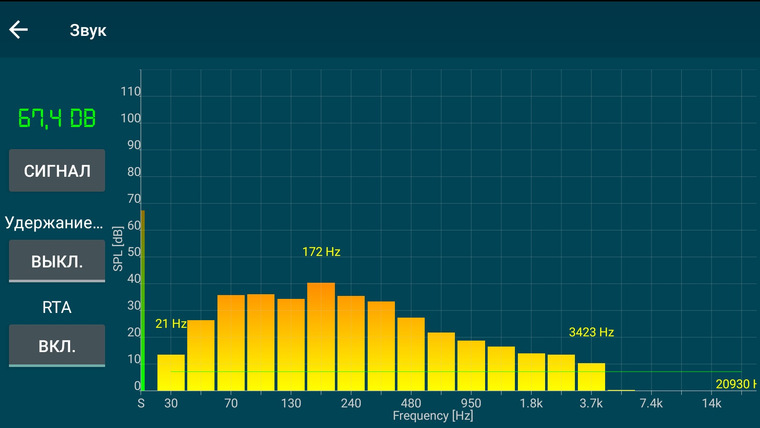This screenshot has width=760, height=428.
Task: Click the 20930 Hz marker label
Action: point(737,384)
